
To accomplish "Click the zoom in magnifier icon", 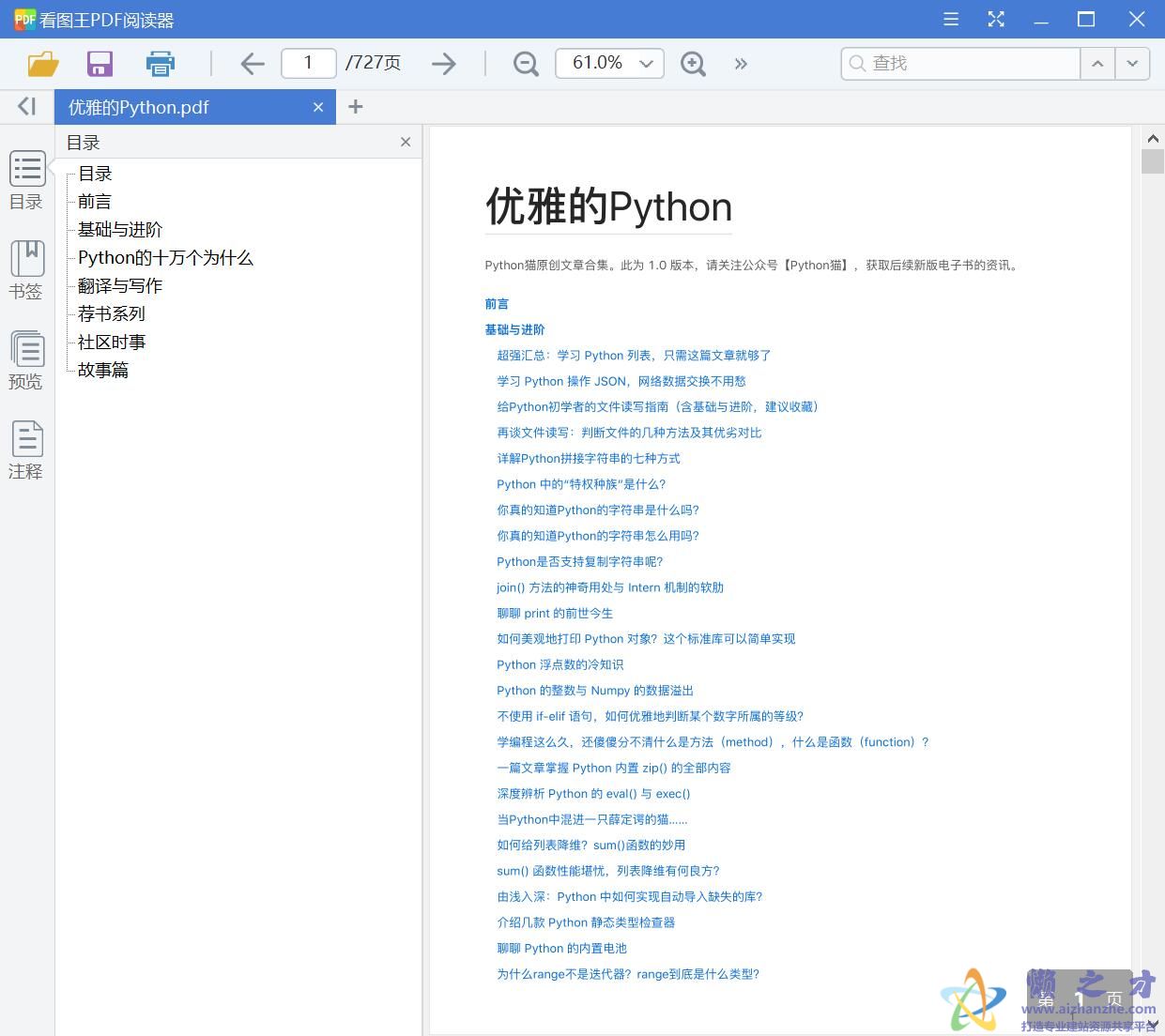I will click(693, 63).
